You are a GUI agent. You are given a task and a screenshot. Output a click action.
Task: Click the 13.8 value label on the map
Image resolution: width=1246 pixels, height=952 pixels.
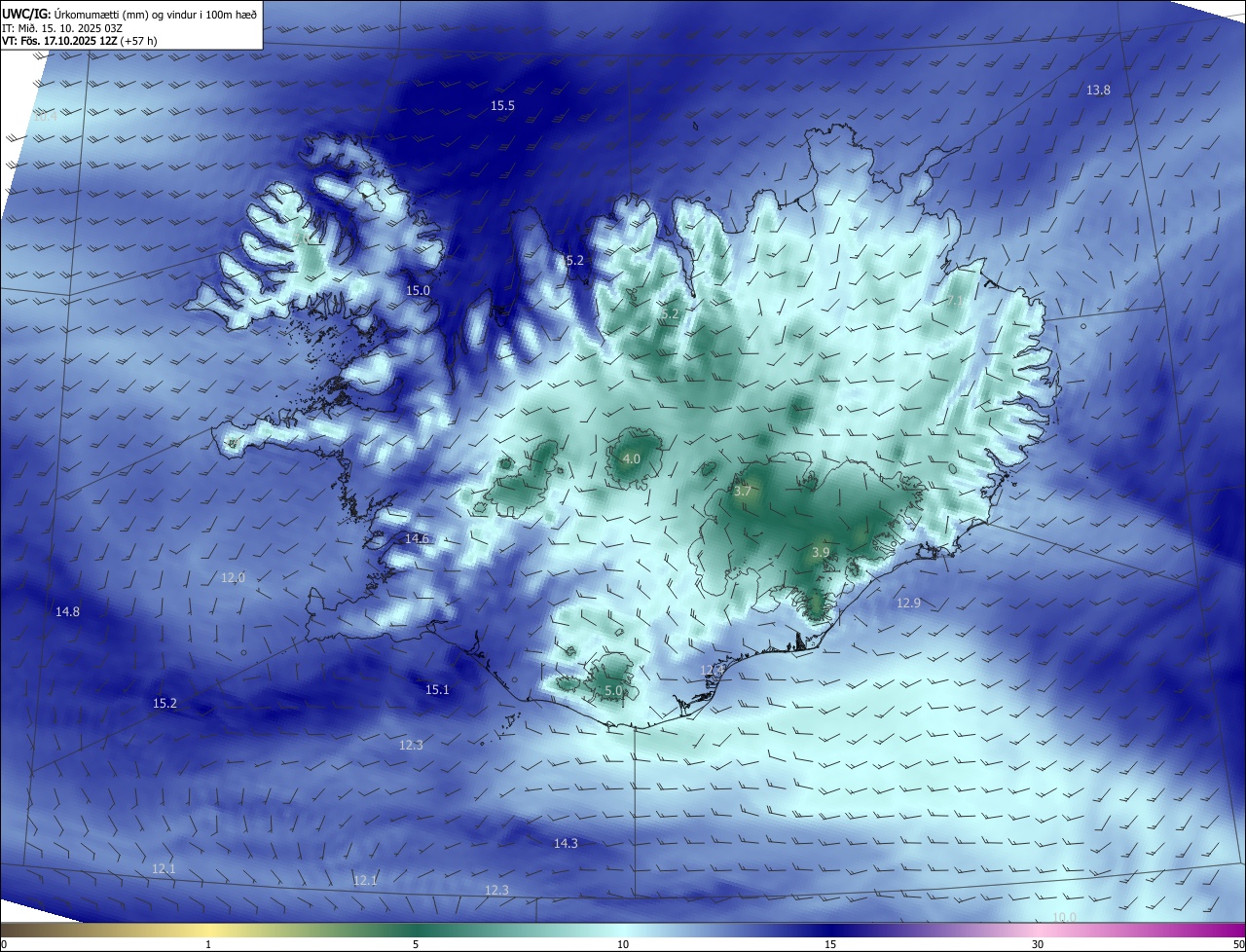1098,90
